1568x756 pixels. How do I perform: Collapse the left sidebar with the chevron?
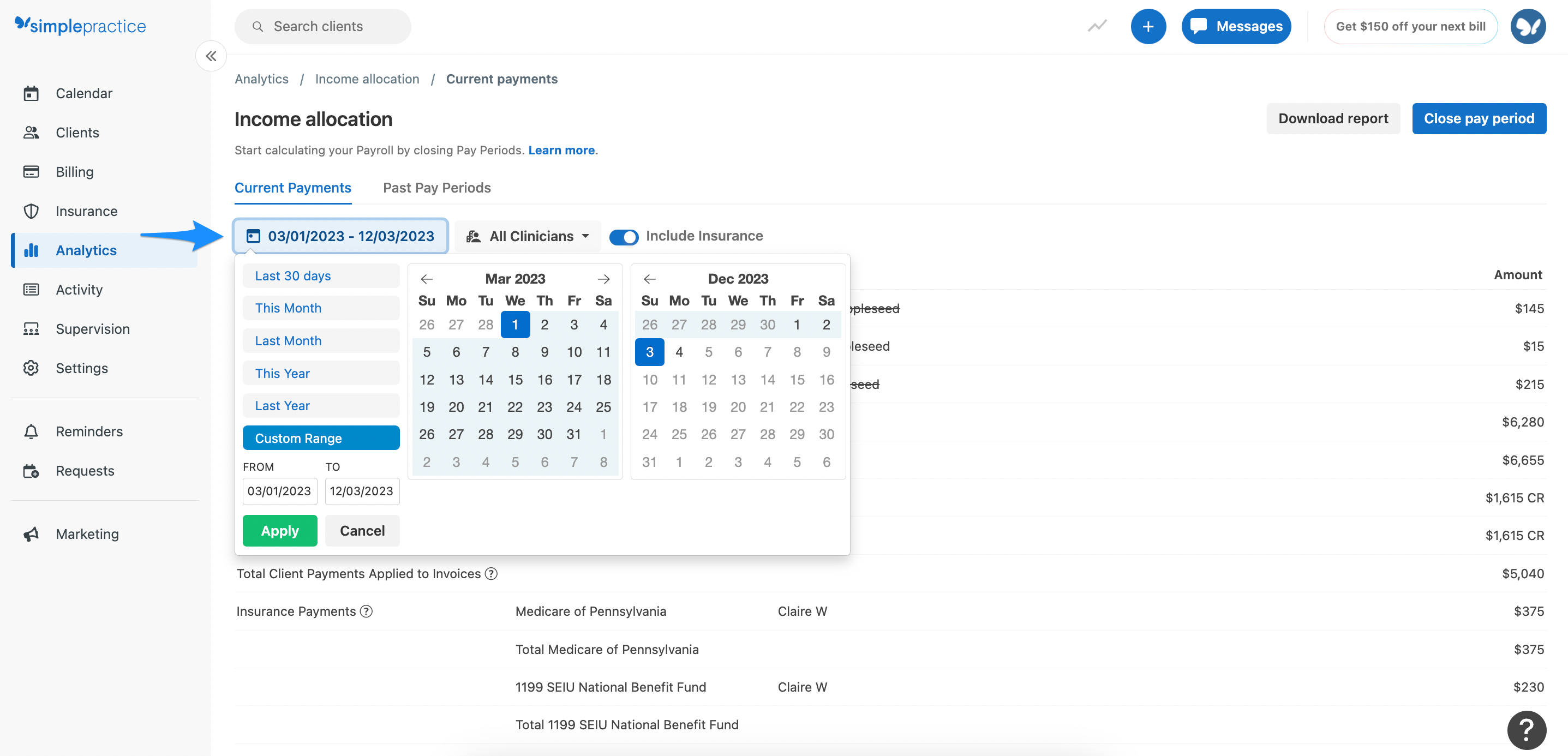(x=211, y=56)
